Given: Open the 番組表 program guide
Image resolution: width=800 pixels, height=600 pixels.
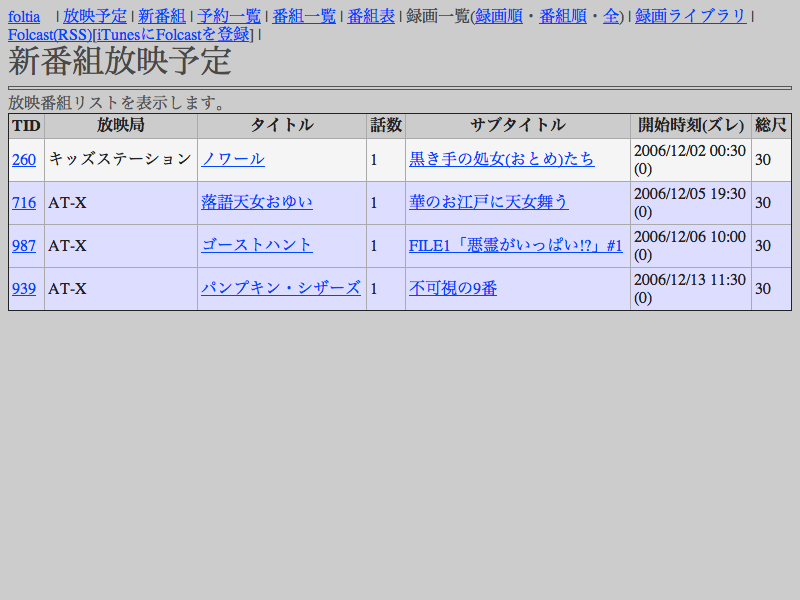Looking at the screenshot, I should pos(371,16).
